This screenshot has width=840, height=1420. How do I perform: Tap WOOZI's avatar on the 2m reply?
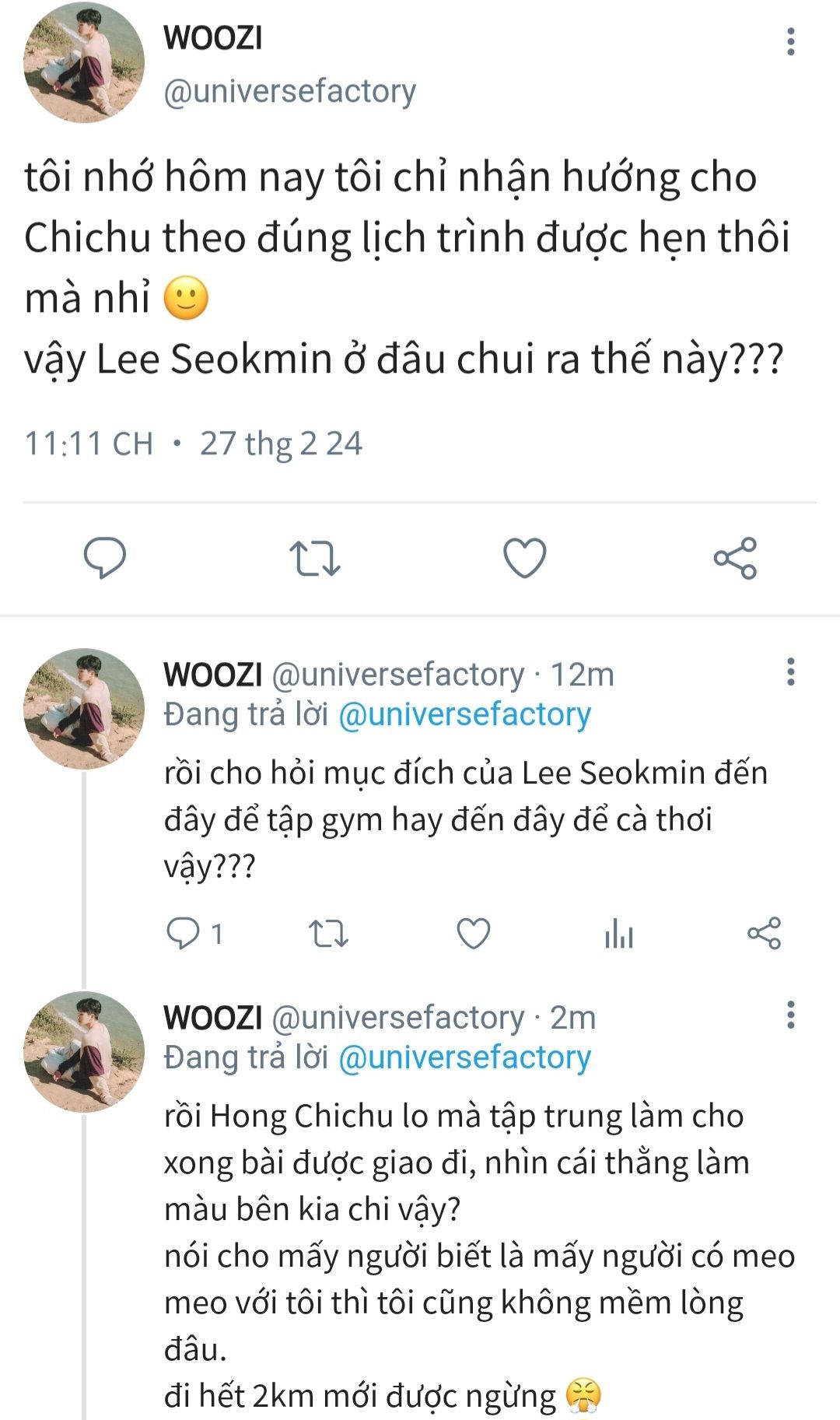pos(84,1052)
